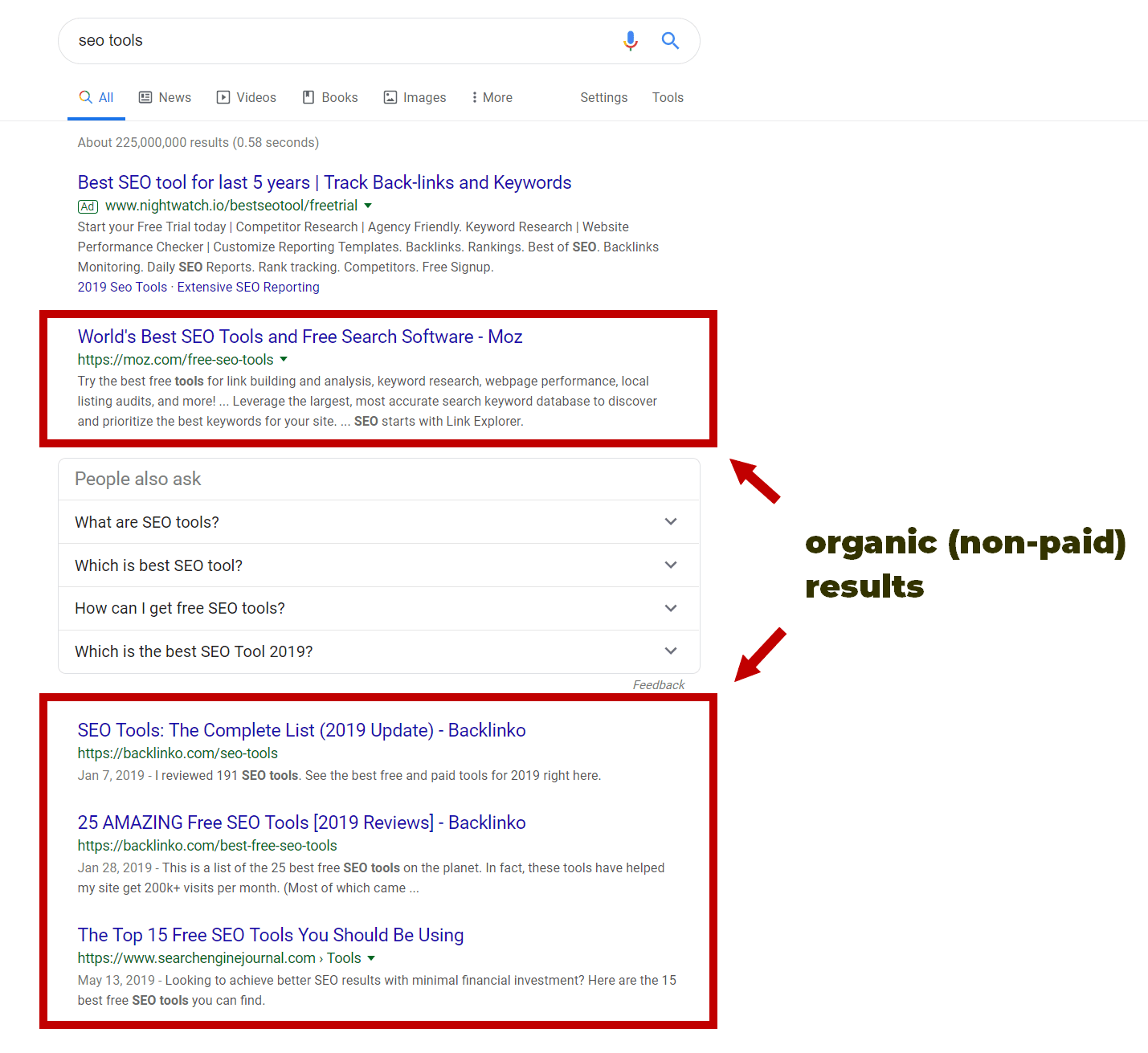Open search Tools options
1148x1053 pixels.
[668, 97]
